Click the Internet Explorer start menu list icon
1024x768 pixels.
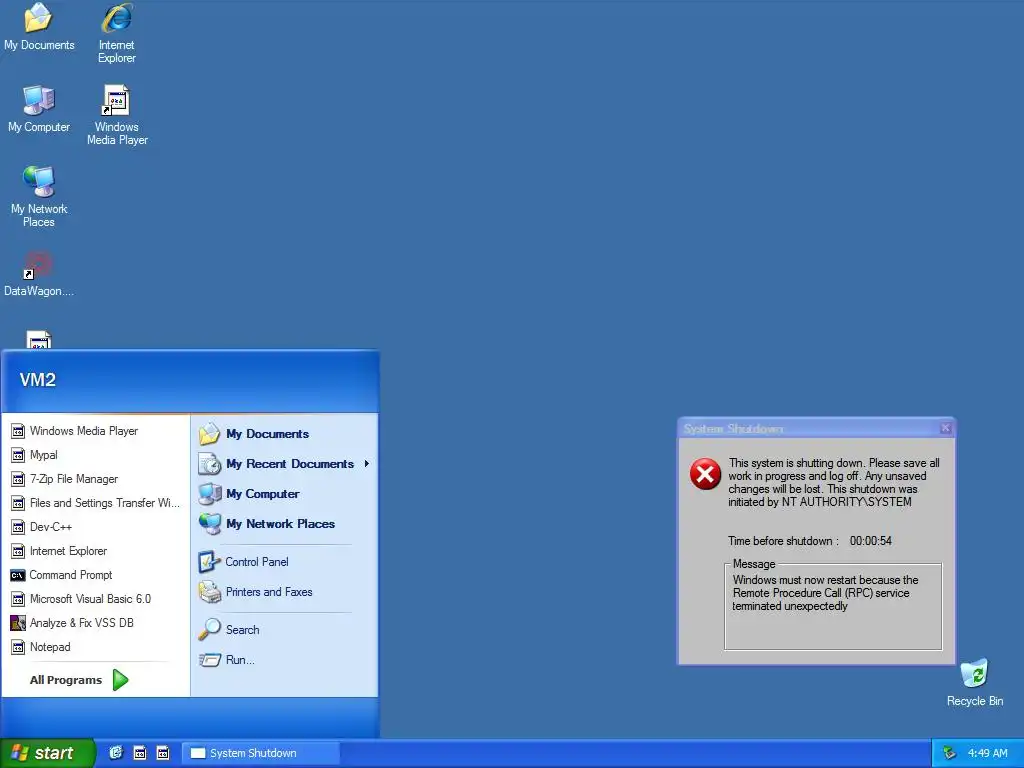18,551
